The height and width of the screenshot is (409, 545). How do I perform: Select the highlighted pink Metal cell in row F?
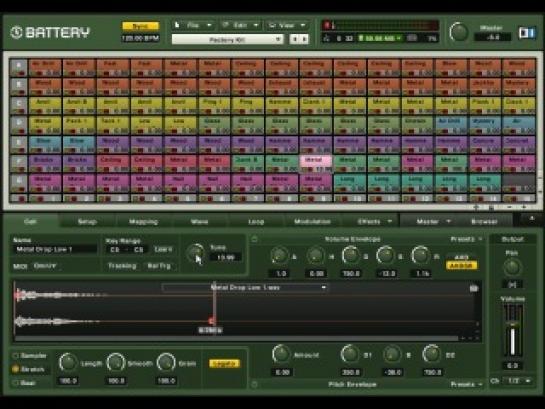pyautogui.click(x=316, y=164)
